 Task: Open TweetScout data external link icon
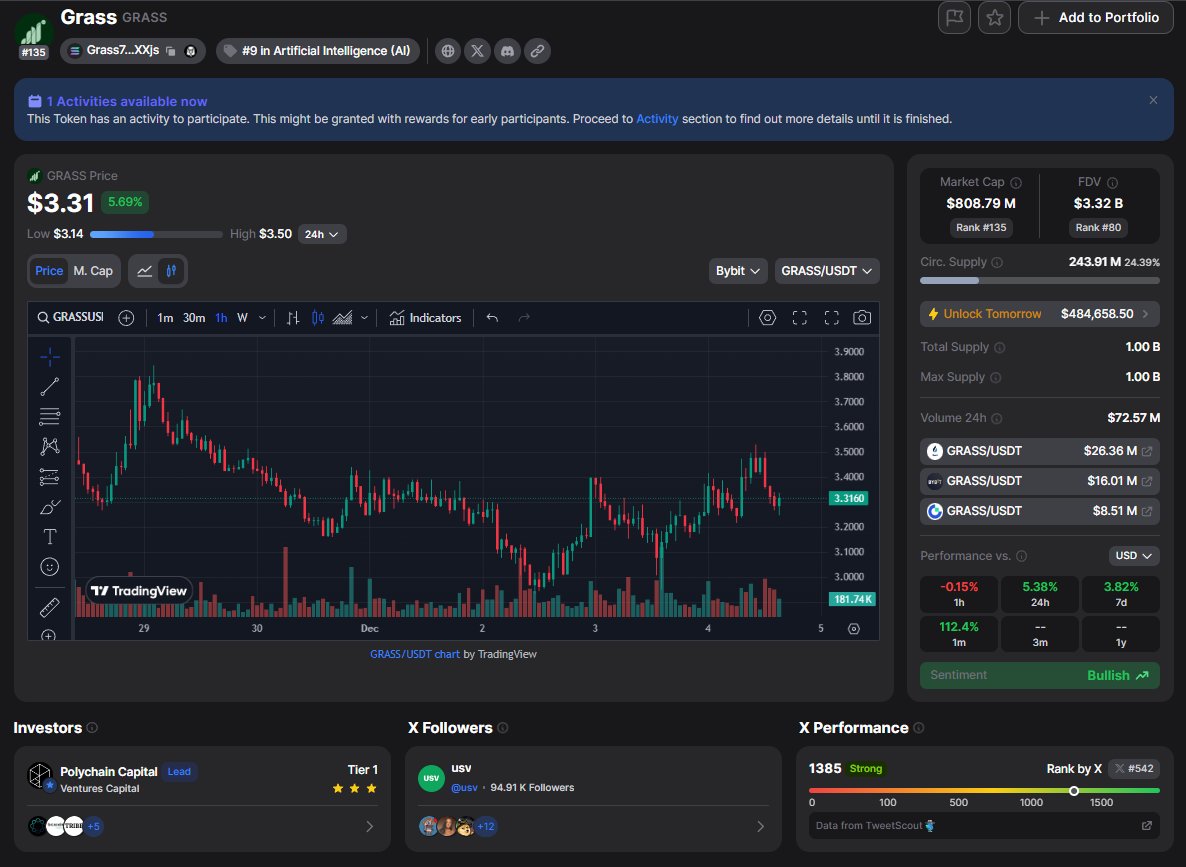(x=1147, y=825)
